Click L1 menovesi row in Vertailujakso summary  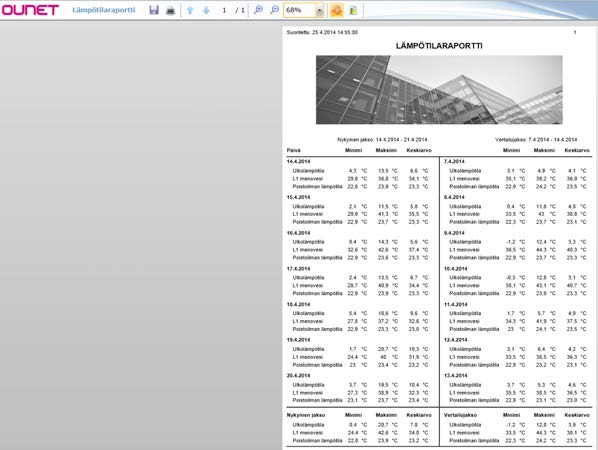pos(518,433)
